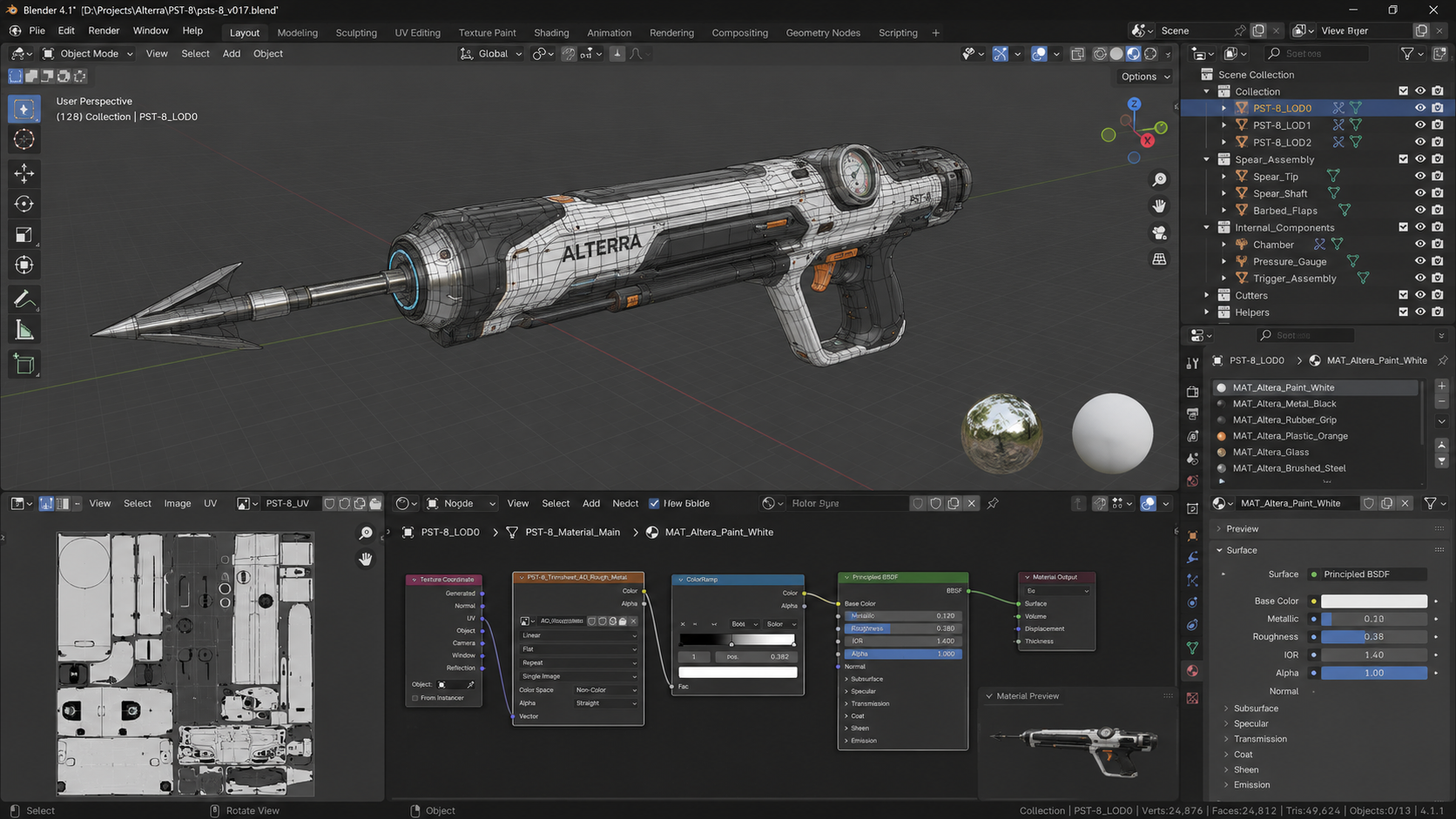Open the Object Mode dropdown
Screen dimensions: 1456x819
click(88, 54)
